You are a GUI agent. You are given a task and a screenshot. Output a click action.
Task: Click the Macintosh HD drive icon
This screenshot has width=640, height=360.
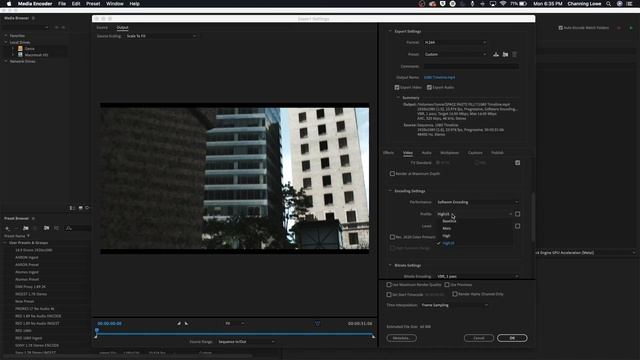pyautogui.click(x=20, y=55)
